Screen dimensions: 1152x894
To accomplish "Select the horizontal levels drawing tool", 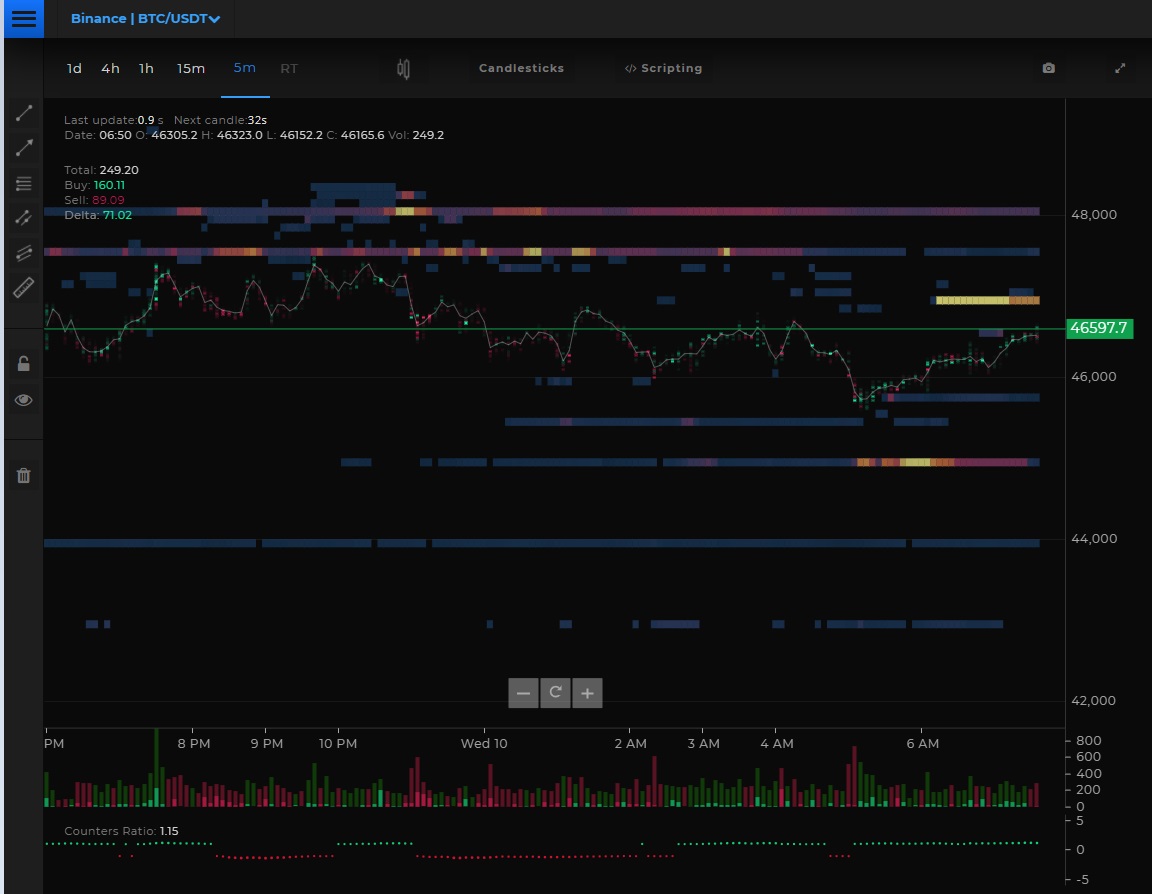I will (24, 183).
